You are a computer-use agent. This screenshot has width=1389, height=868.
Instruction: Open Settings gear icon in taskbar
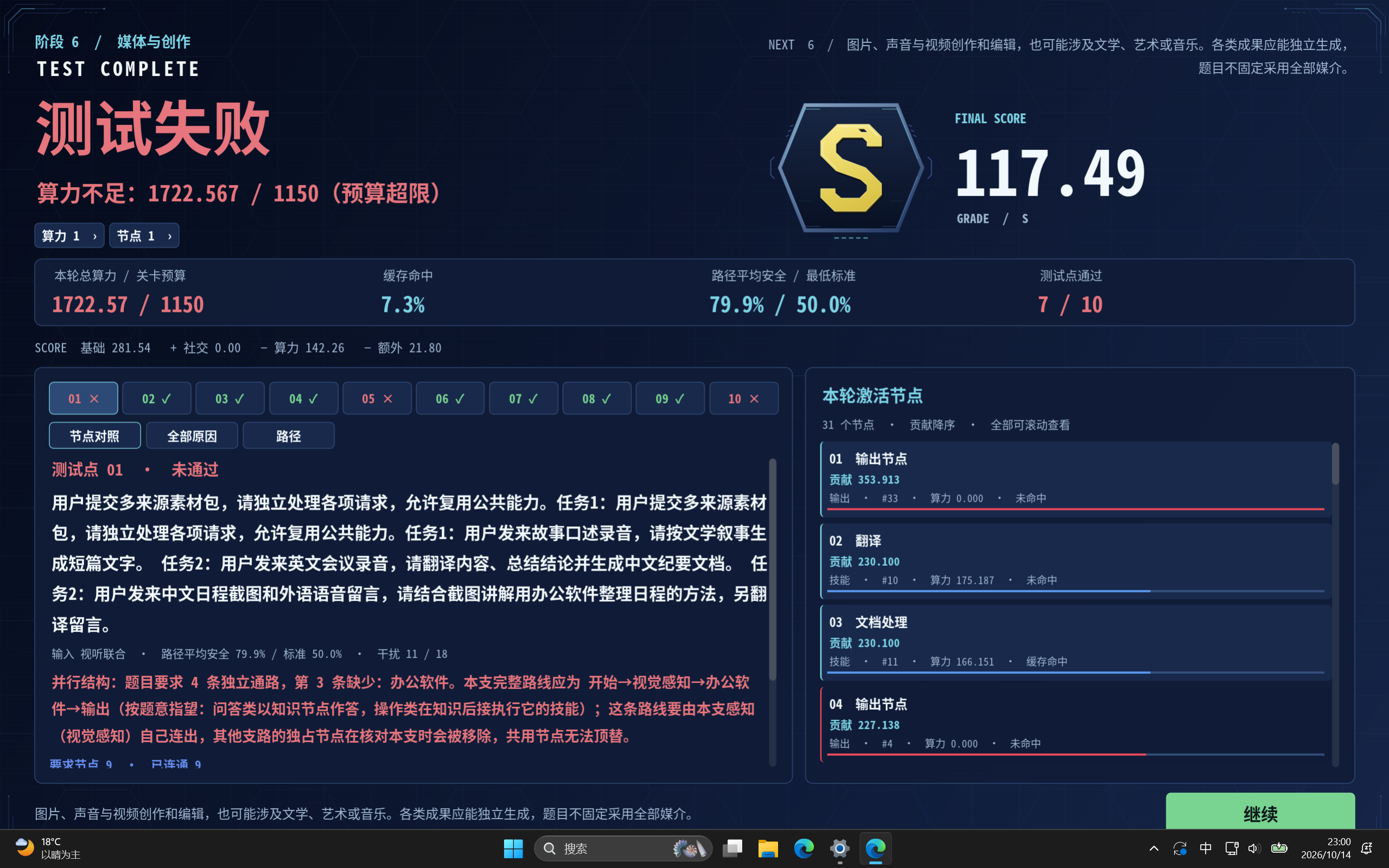(x=839, y=848)
